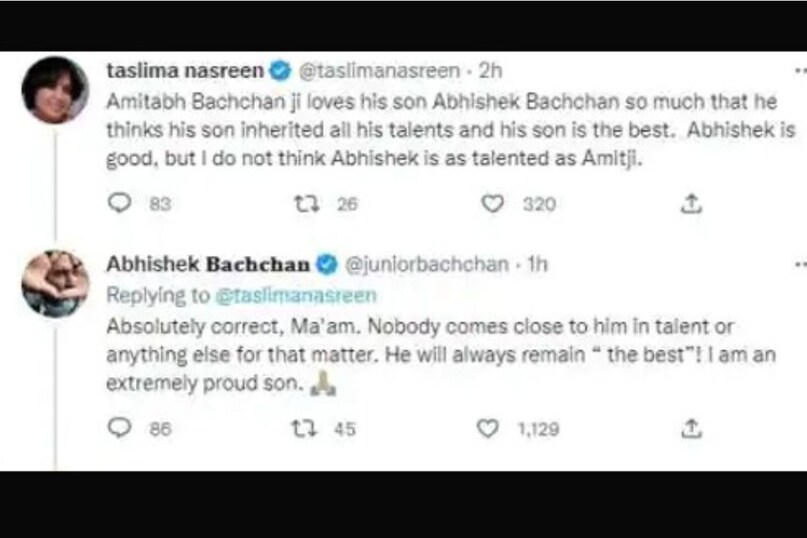Click the Abhishek Bachchan display name

[x=208, y=265]
